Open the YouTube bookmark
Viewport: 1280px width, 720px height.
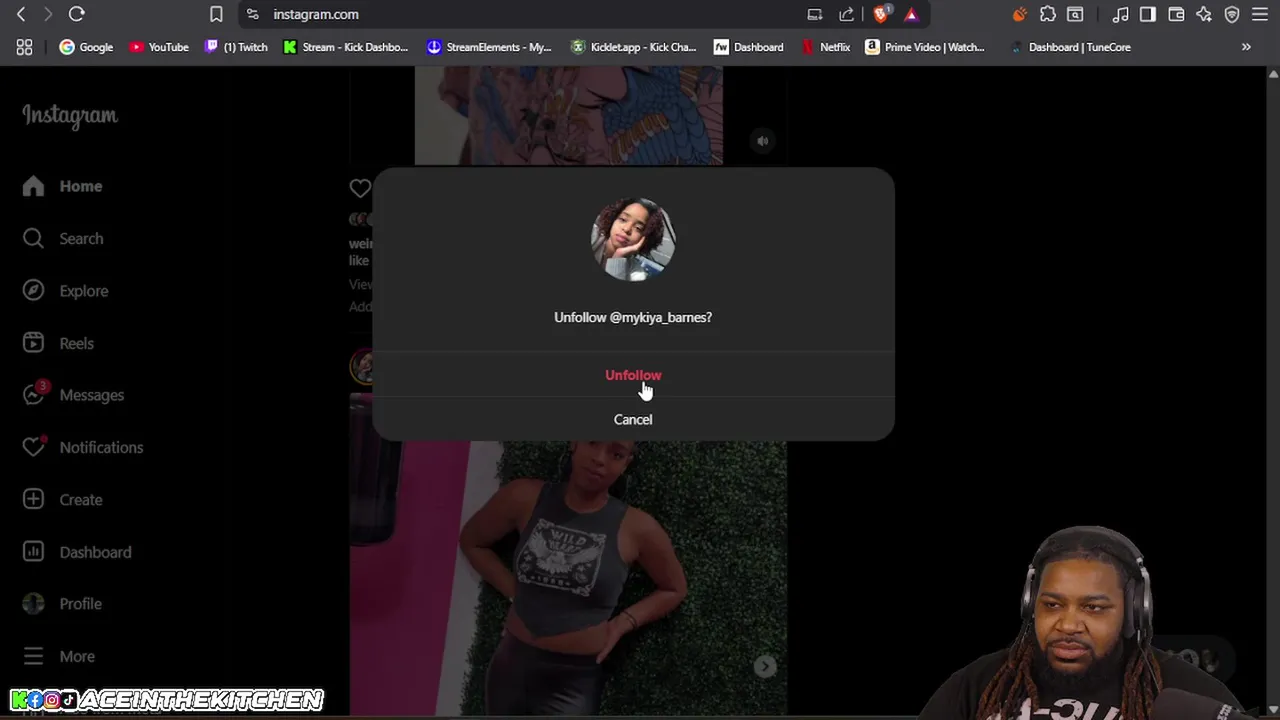point(158,47)
